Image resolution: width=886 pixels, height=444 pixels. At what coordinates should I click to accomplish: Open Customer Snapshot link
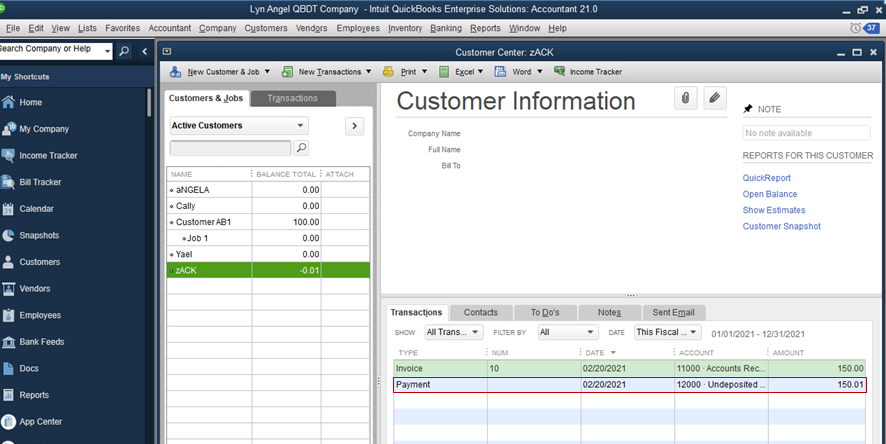[x=781, y=226]
